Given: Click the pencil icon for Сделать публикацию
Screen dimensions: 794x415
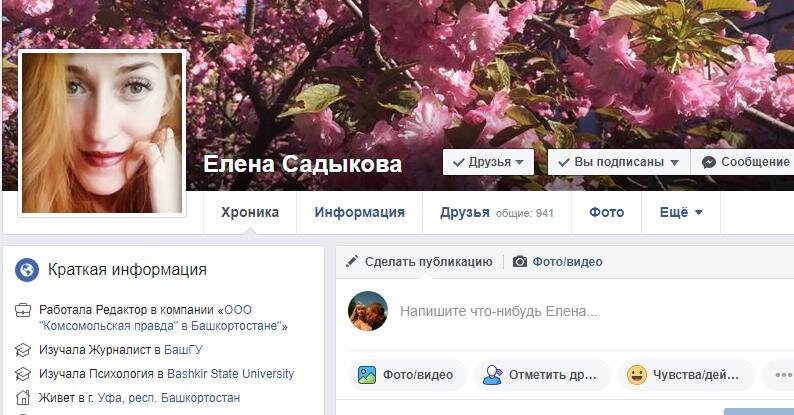Looking at the screenshot, I should click(x=351, y=262).
